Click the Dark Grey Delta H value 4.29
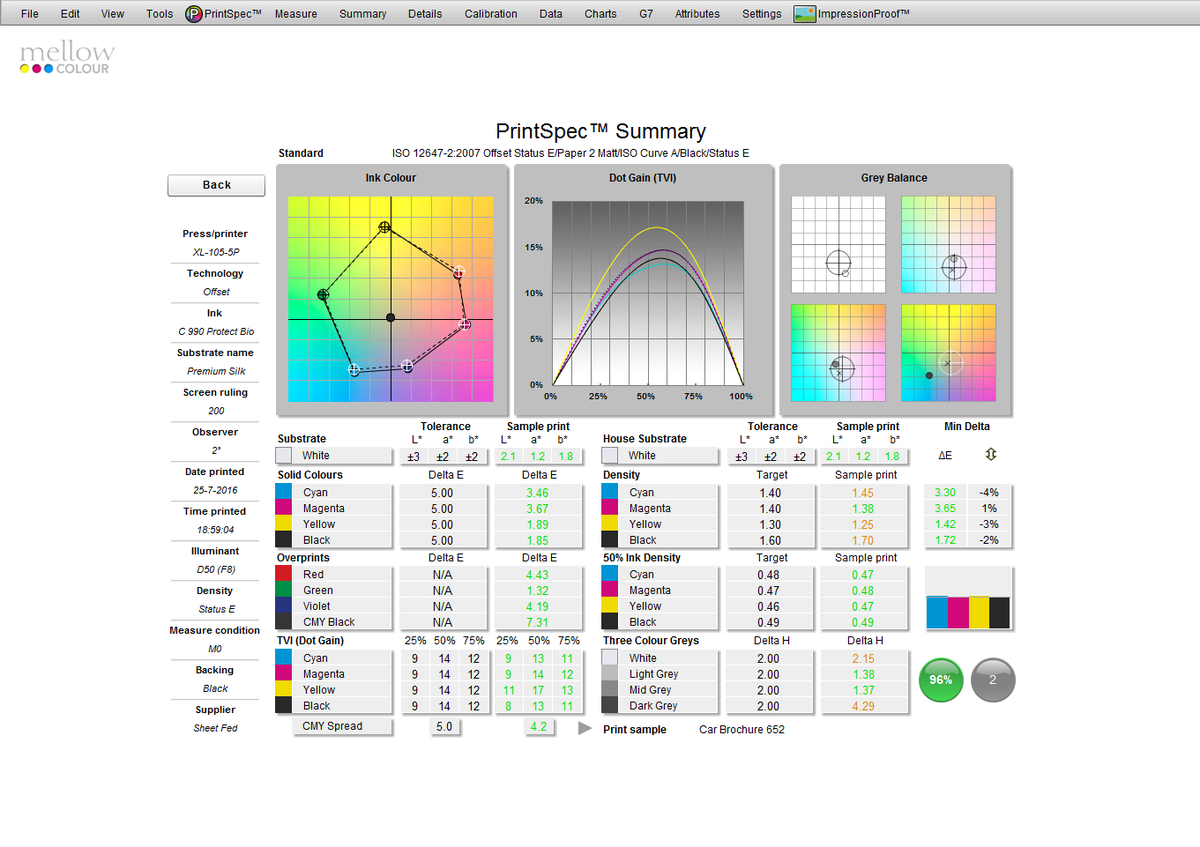1200x847 pixels. click(863, 706)
